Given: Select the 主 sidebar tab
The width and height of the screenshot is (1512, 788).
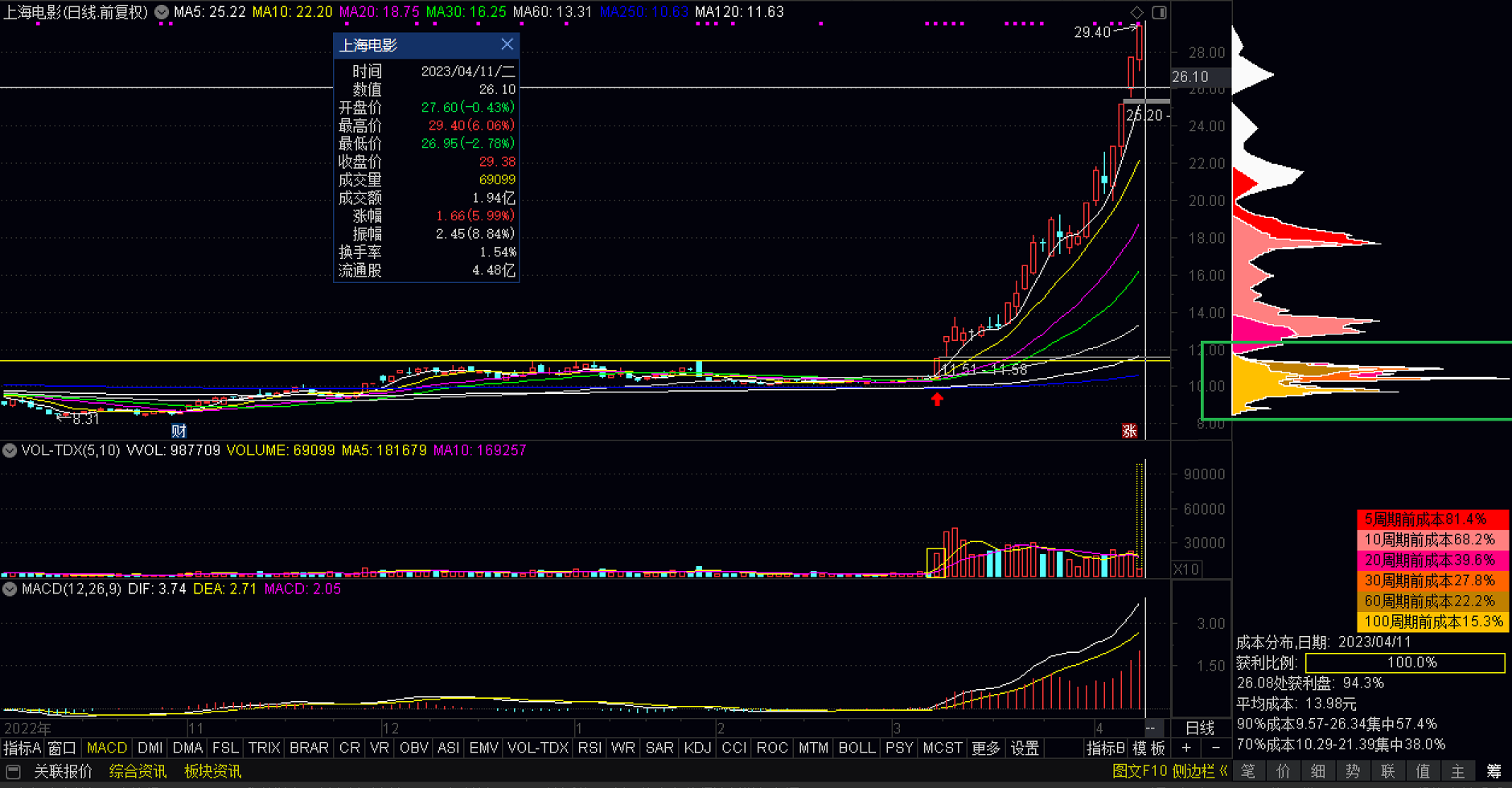Looking at the screenshot, I should click(x=1458, y=771).
